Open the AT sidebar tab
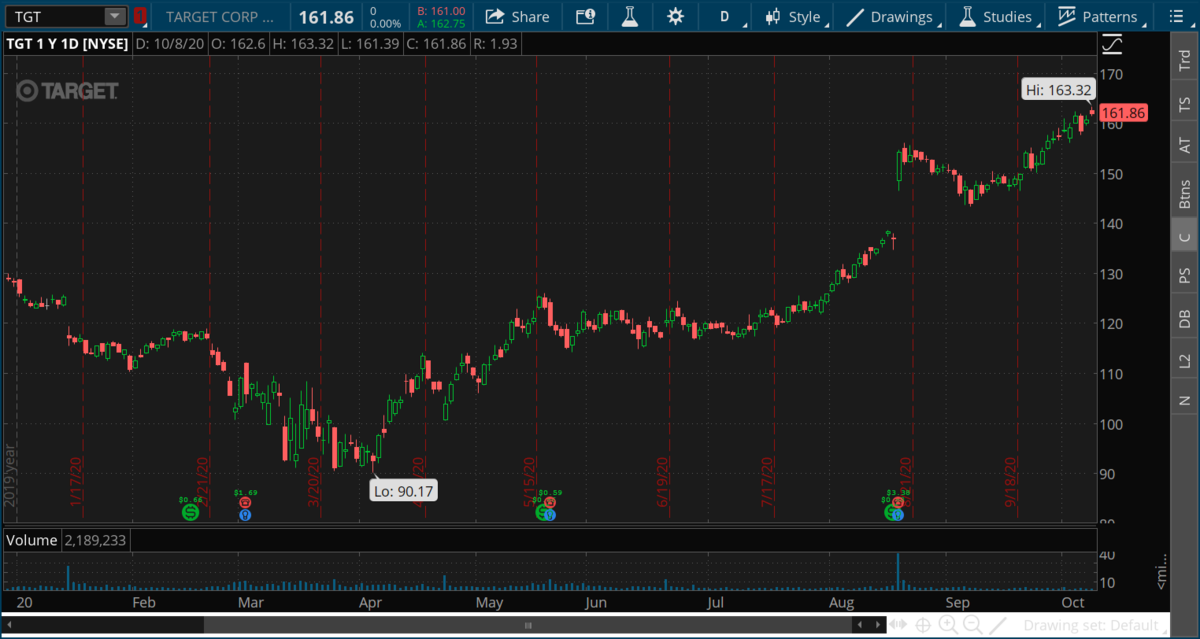This screenshot has height=639, width=1200. [x=1185, y=146]
